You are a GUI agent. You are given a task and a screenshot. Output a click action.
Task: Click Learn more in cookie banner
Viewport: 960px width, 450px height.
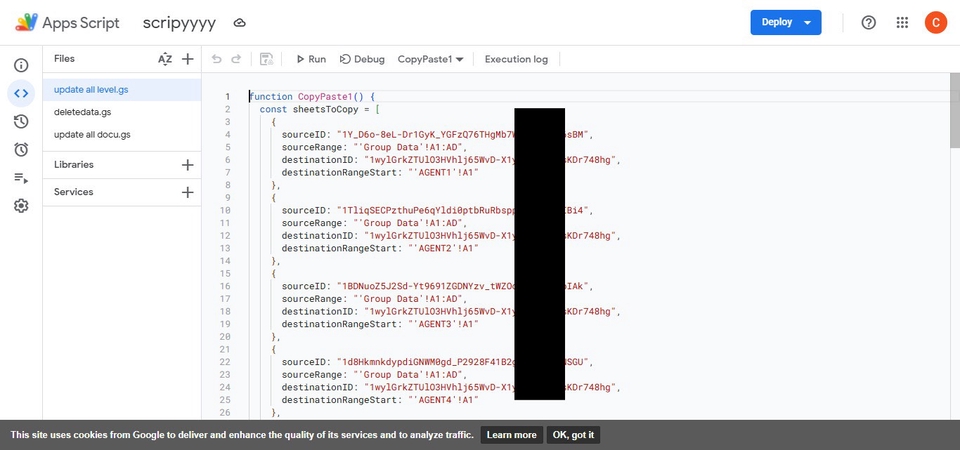click(511, 435)
